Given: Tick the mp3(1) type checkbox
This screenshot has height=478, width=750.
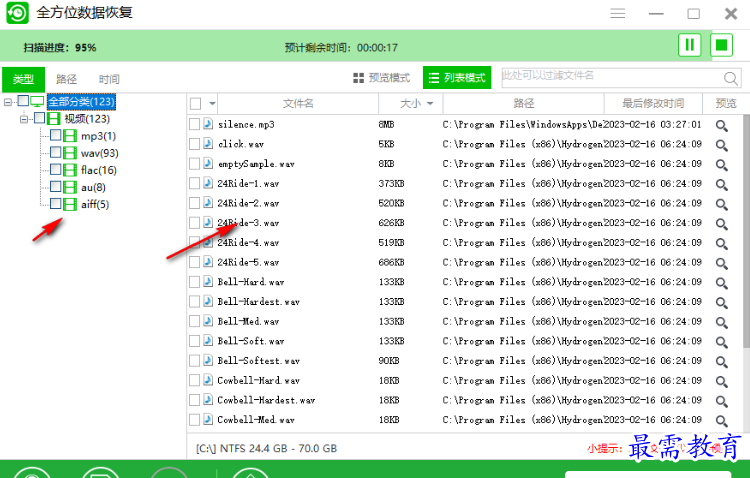Looking at the screenshot, I should pyautogui.click(x=55, y=135).
